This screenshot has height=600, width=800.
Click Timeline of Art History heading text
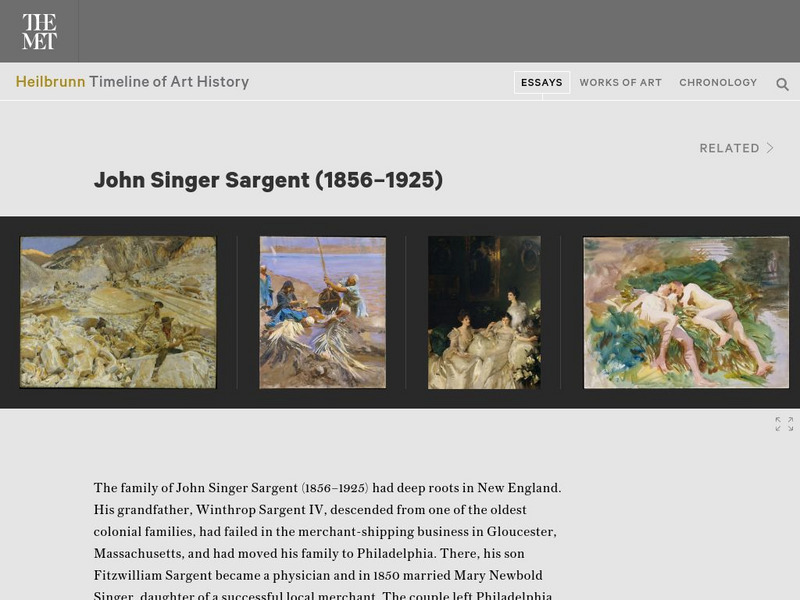169,82
